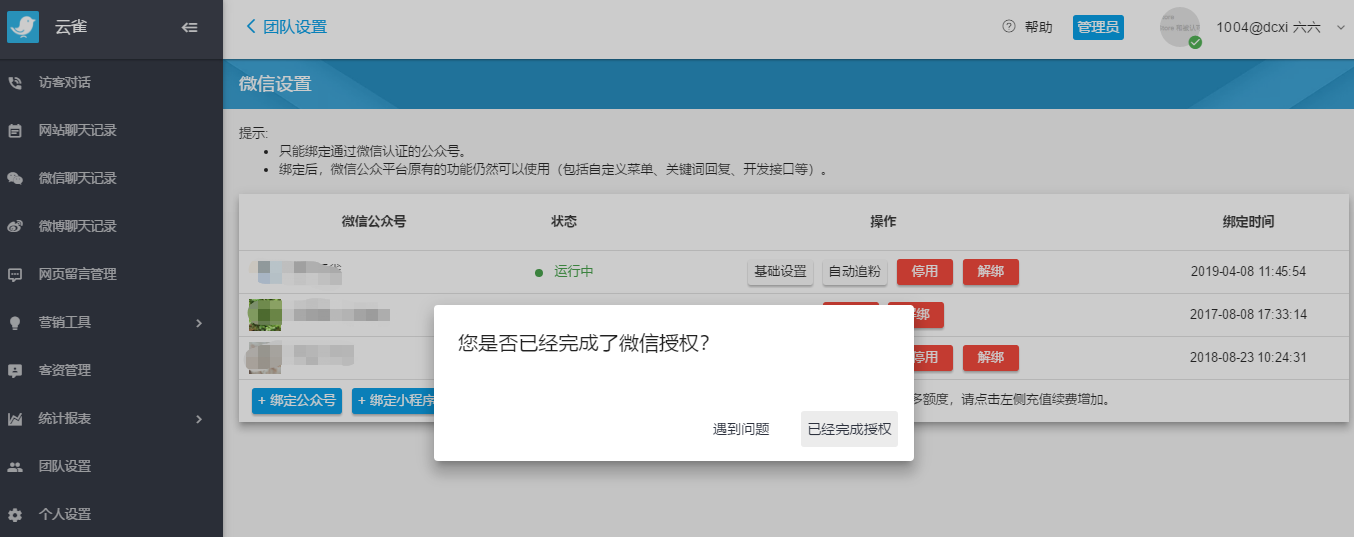Click the 网页留言管理 message icon
Image resolution: width=1354 pixels, height=537 pixels.
pos(15,274)
